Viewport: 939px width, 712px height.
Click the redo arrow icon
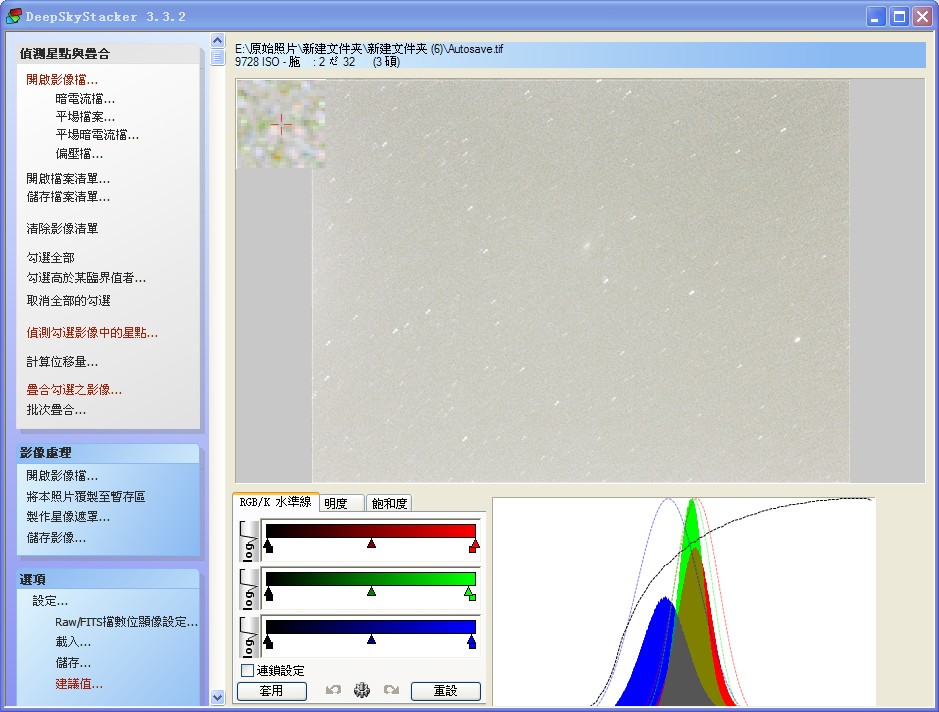(392, 690)
